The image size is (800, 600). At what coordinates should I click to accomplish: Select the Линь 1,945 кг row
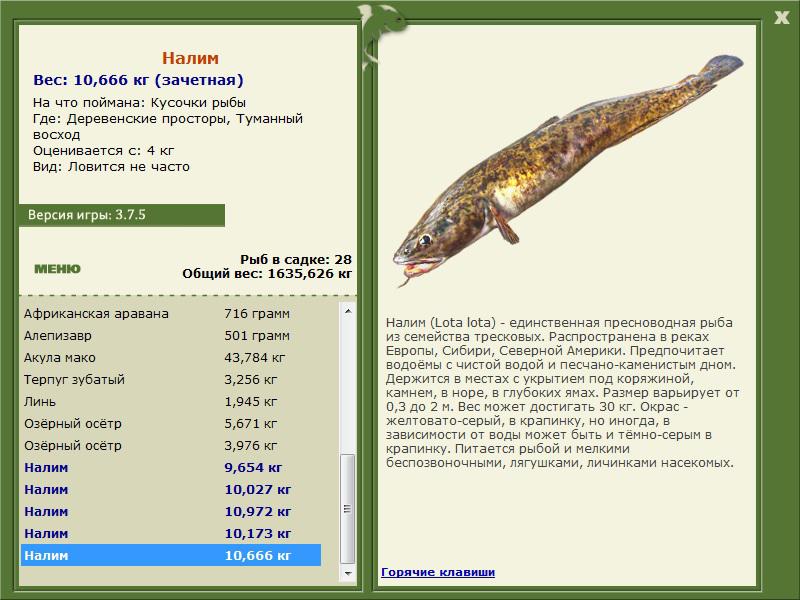click(171, 402)
